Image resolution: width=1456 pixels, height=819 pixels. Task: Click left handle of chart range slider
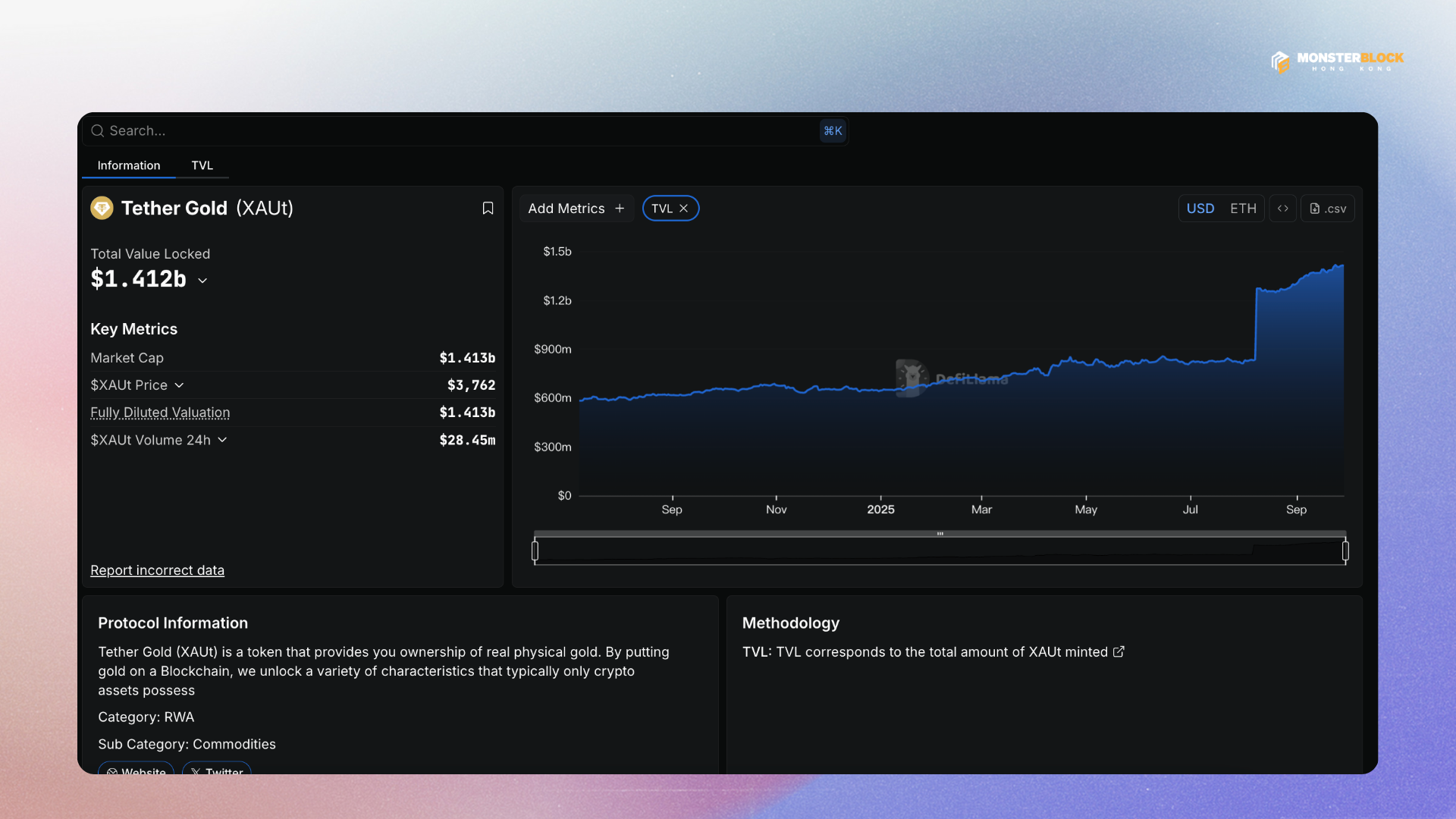[535, 551]
